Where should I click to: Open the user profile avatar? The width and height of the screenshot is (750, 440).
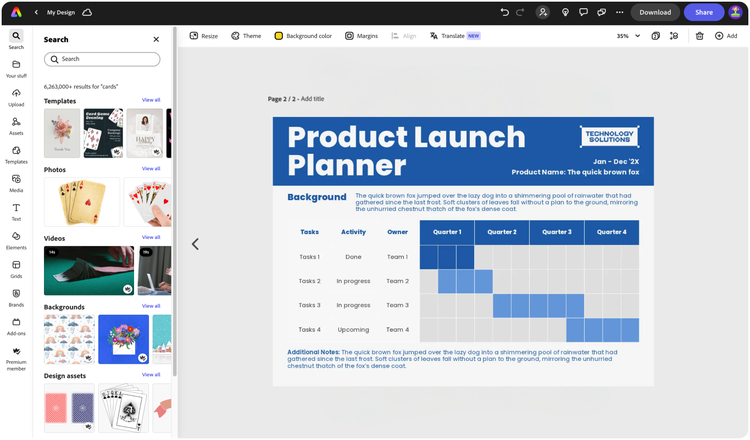click(735, 12)
